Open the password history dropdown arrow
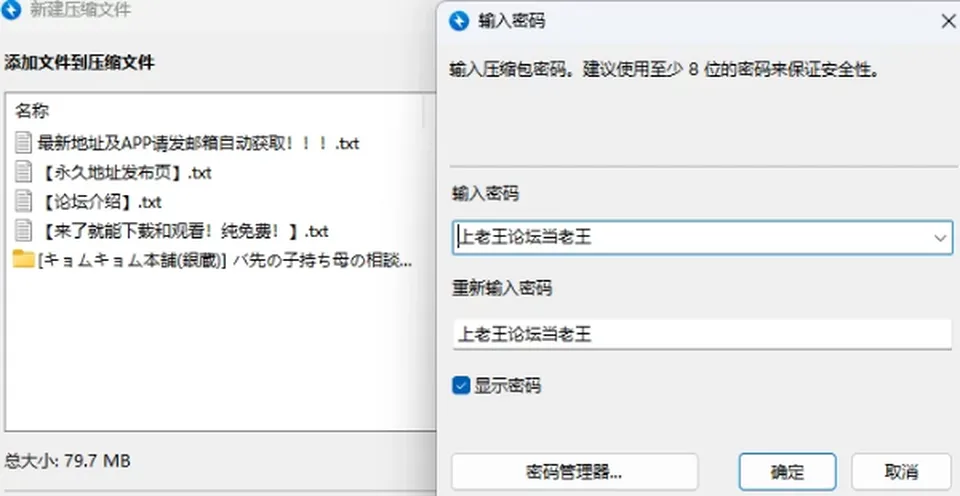 (x=940, y=238)
